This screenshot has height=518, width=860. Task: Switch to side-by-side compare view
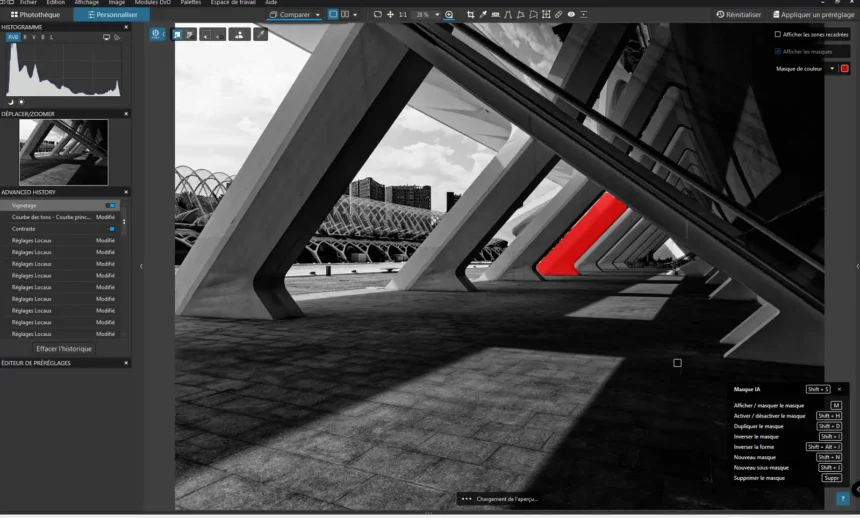coord(345,14)
